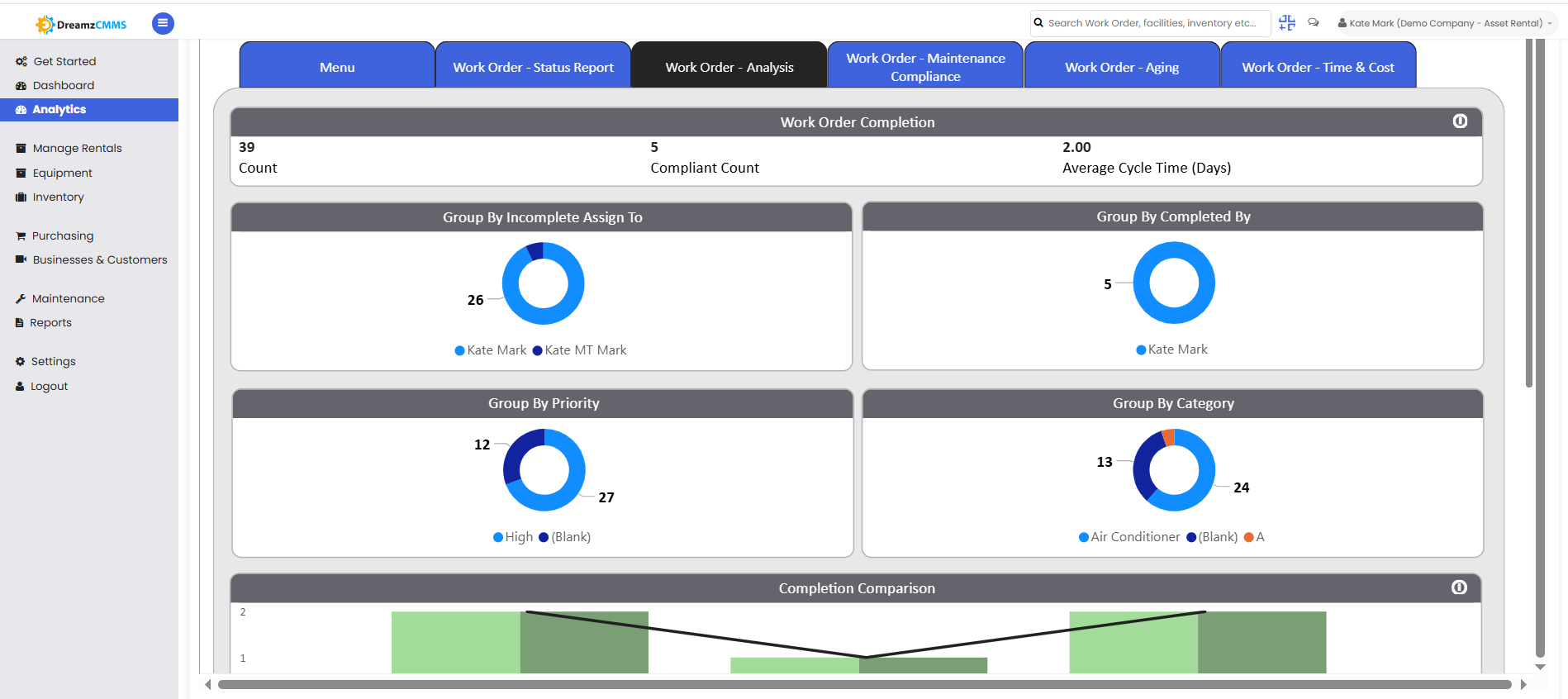The width and height of the screenshot is (1568, 699).
Task: Click the Settings gear icon
Action: point(21,361)
